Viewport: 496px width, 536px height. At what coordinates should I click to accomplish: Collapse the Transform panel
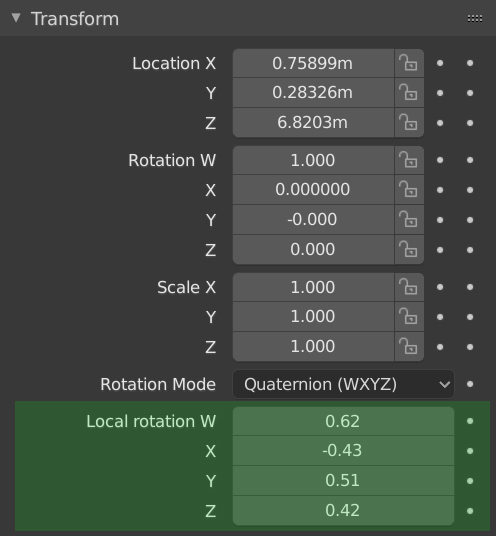pos(16,18)
